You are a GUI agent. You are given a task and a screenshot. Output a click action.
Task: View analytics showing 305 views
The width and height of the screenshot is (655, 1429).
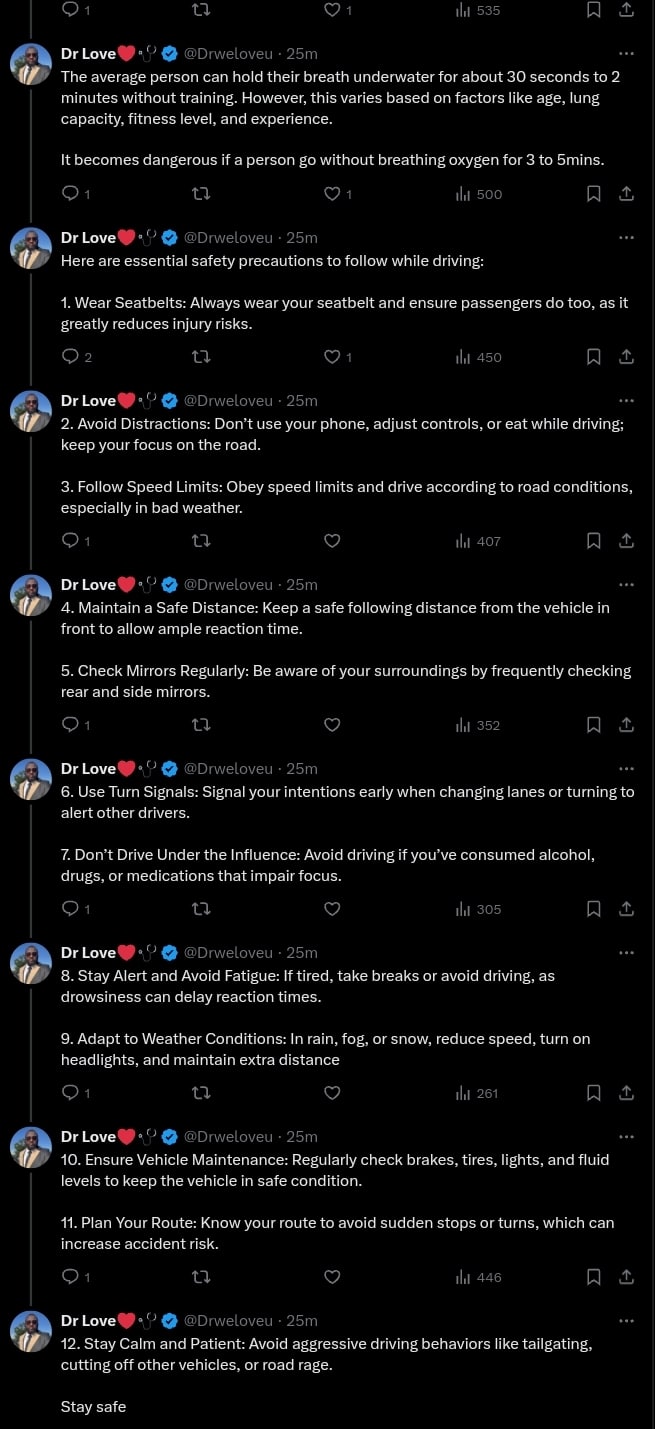click(478, 909)
